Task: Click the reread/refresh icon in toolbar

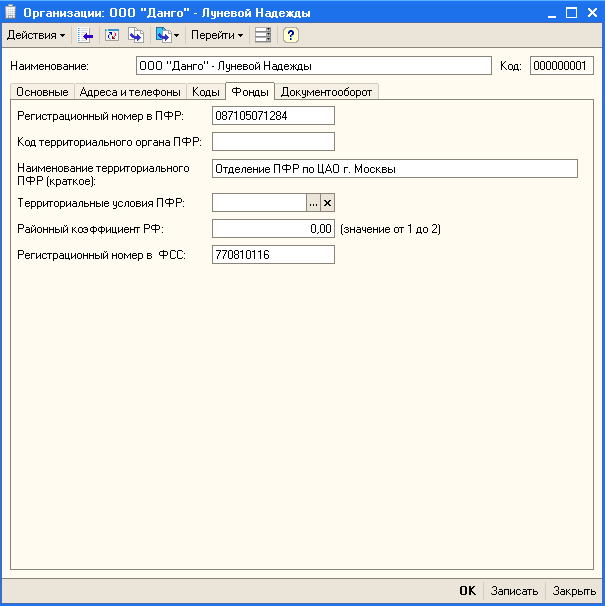Action: coord(112,35)
